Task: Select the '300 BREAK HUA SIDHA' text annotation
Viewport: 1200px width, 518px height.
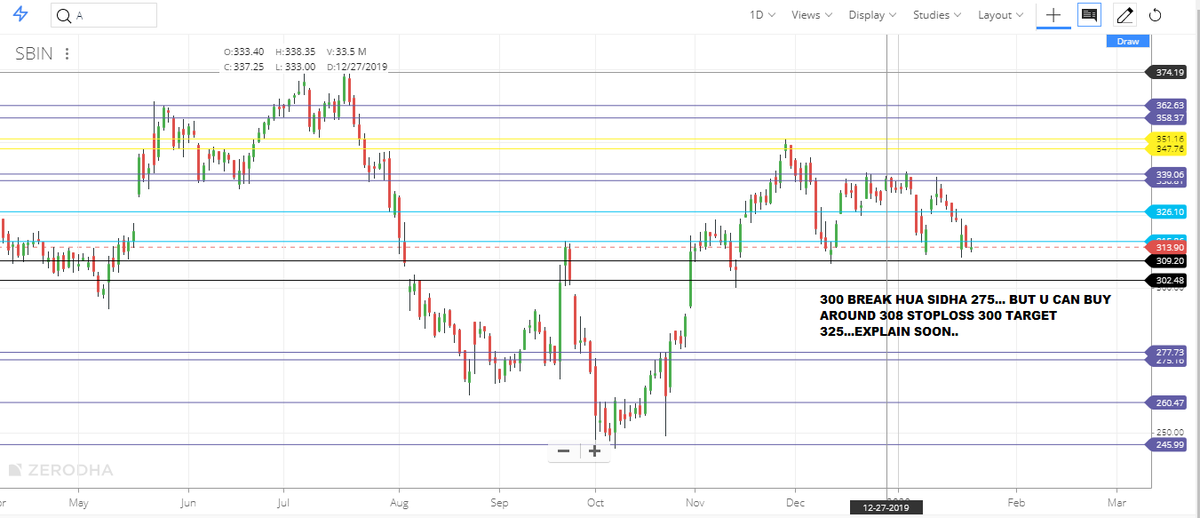Action: 964,315
